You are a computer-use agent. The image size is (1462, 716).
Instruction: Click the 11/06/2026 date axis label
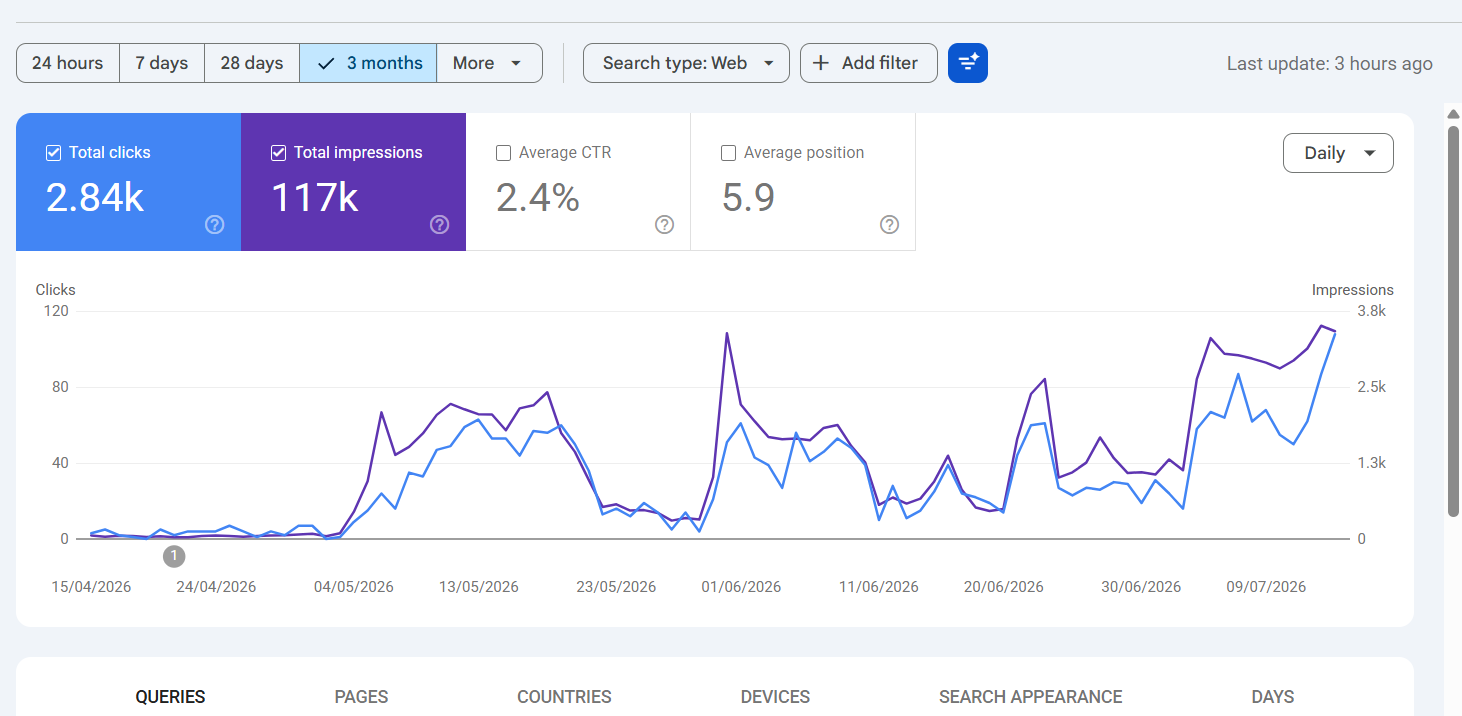879,587
